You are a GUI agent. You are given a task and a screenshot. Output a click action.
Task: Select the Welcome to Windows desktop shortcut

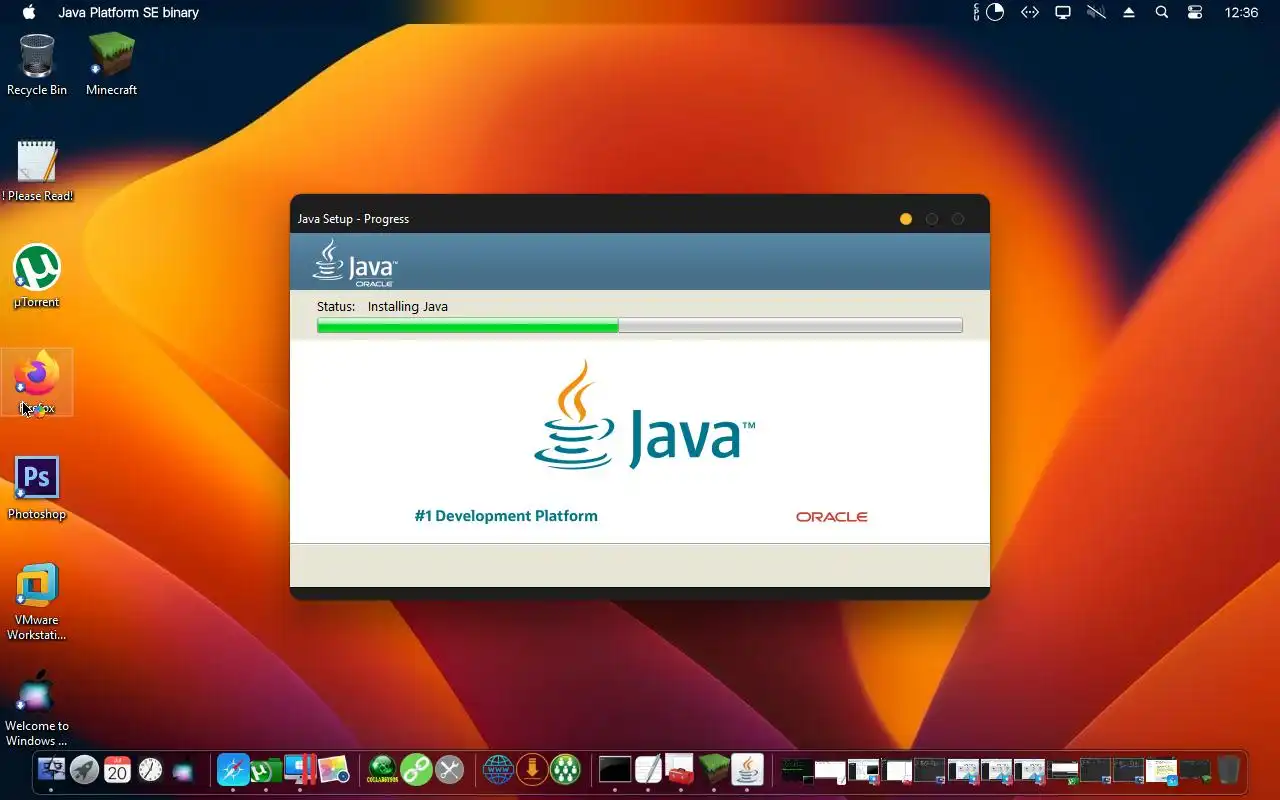point(37,708)
